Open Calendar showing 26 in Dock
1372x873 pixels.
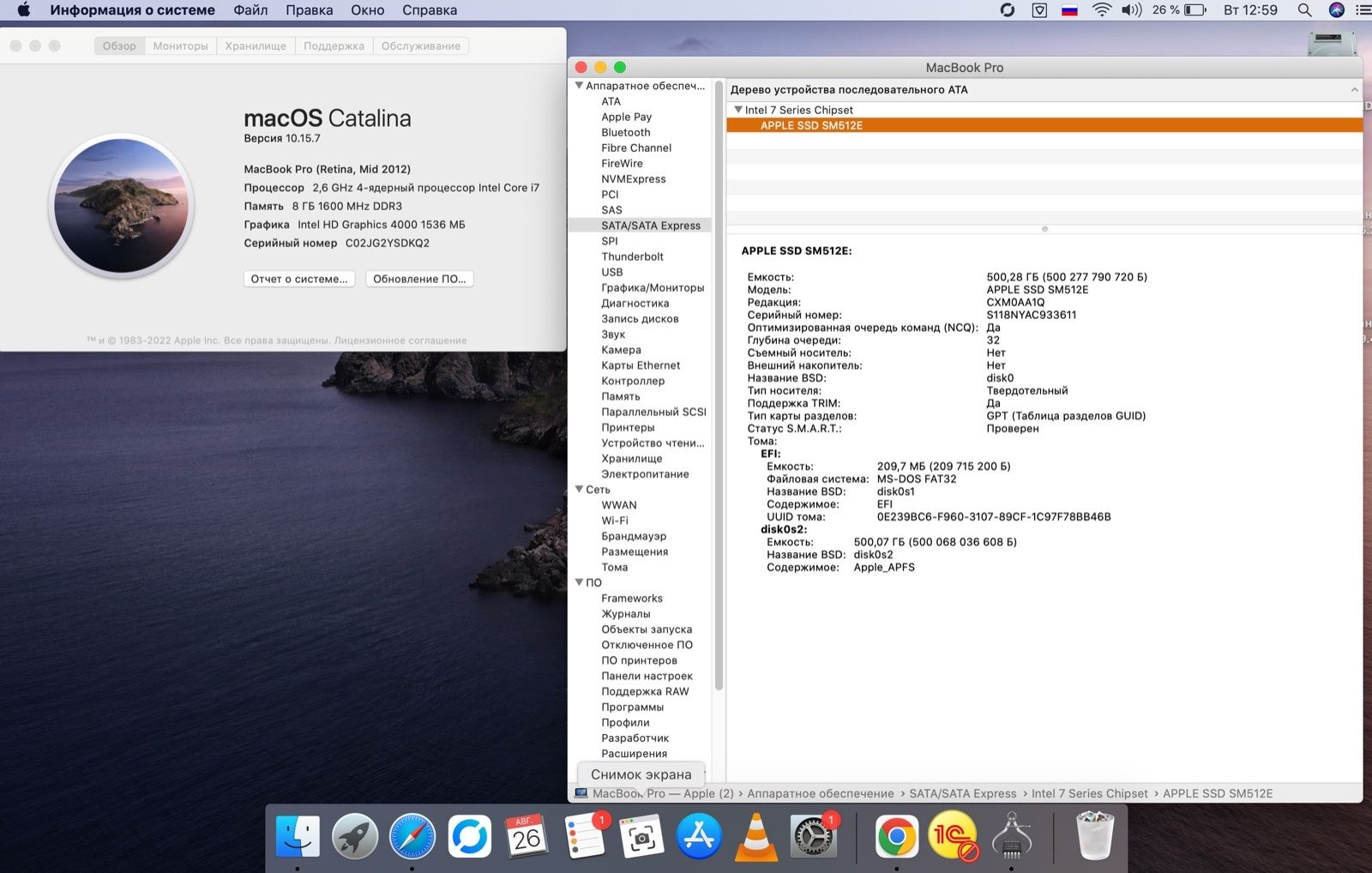527,836
